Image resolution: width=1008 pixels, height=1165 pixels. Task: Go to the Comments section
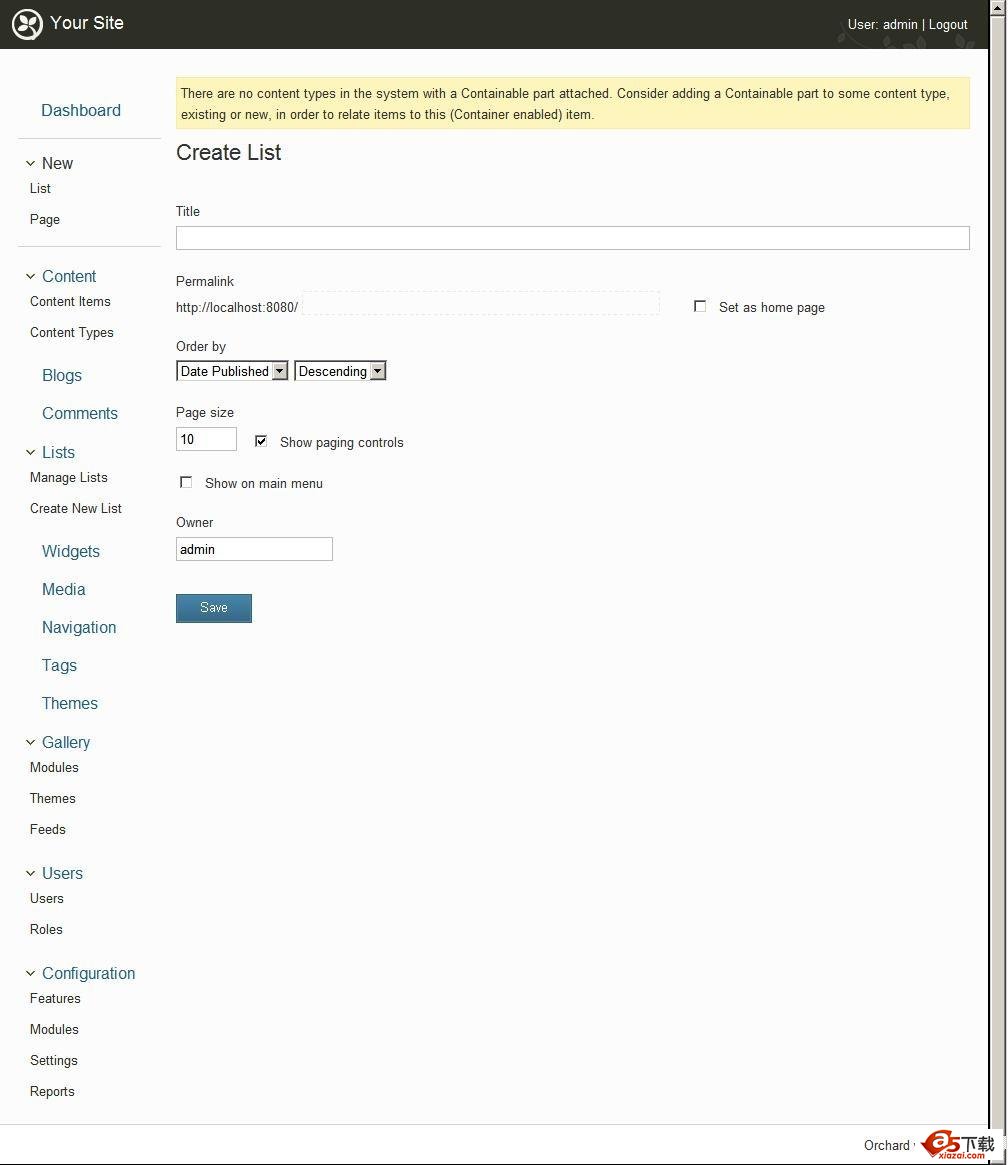coord(79,413)
